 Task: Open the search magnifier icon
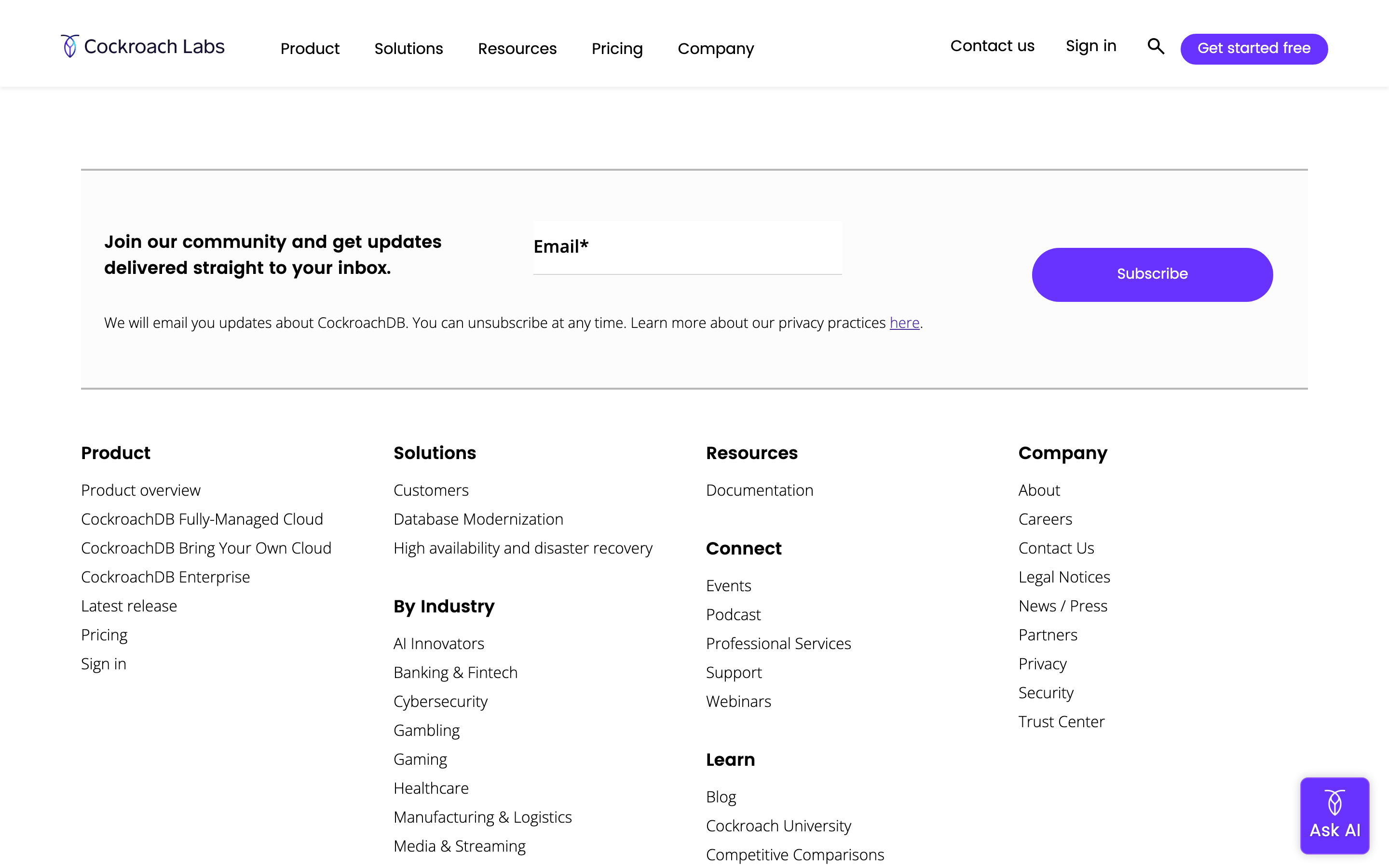(x=1156, y=46)
